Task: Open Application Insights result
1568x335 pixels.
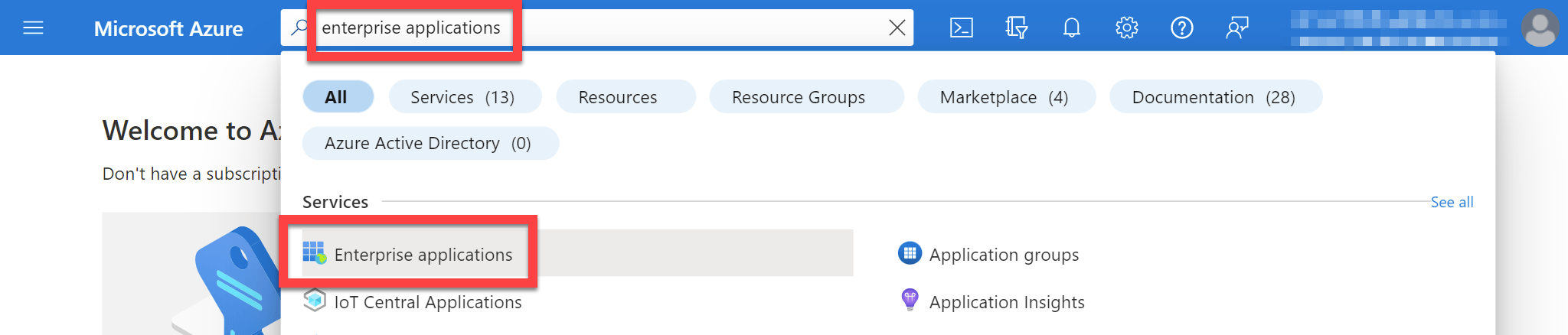Action: click(x=1007, y=302)
